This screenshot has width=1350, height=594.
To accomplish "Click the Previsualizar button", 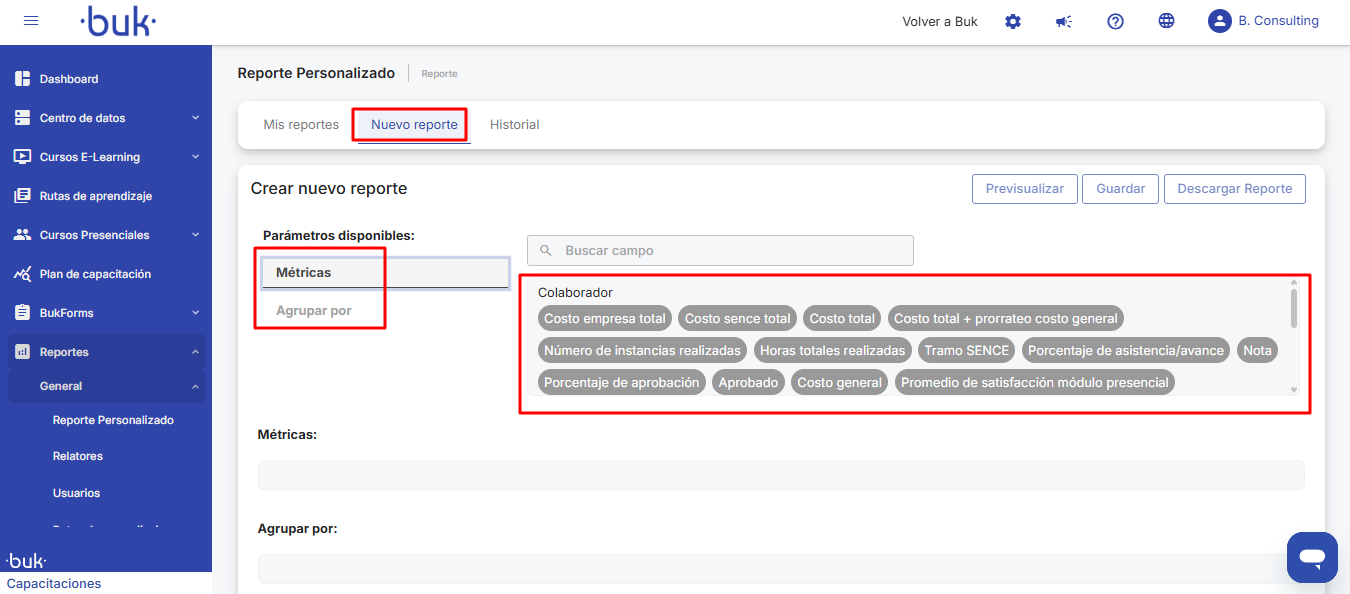I will (x=1024, y=189).
